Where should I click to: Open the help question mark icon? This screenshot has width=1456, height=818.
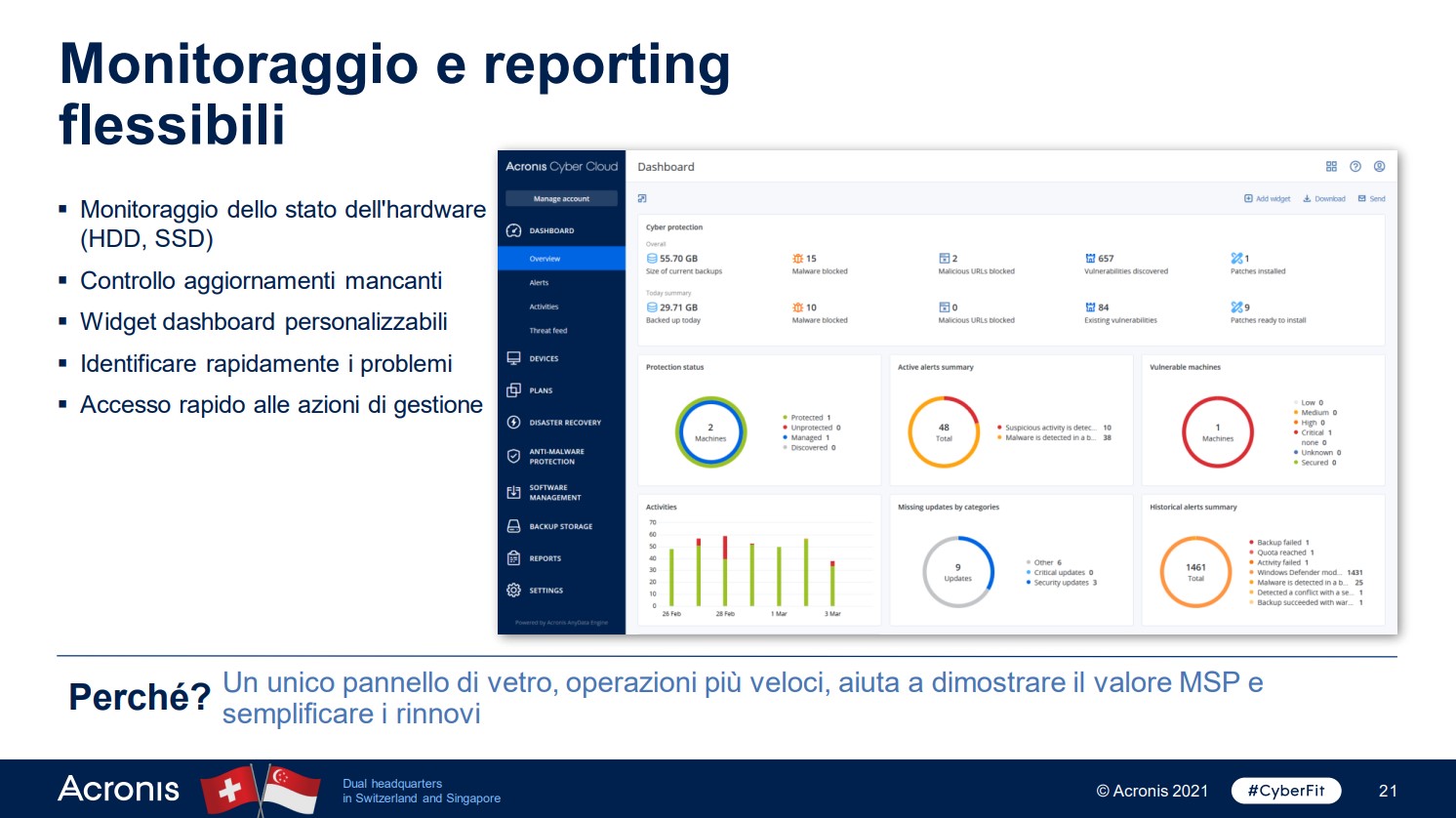pos(1355,167)
